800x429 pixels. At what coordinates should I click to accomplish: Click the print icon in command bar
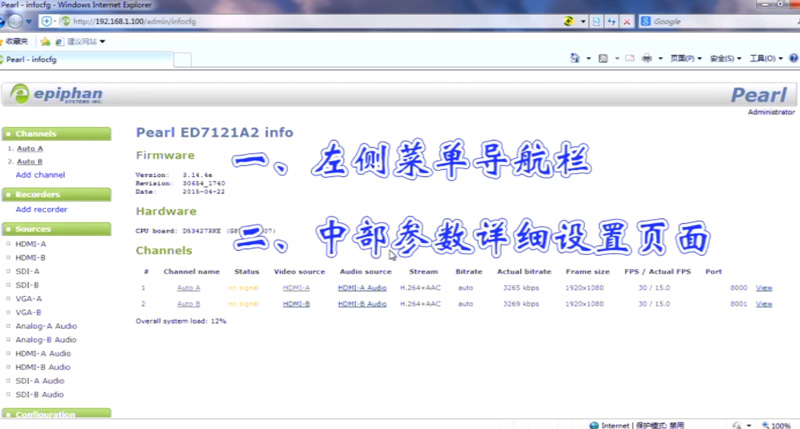(646, 59)
